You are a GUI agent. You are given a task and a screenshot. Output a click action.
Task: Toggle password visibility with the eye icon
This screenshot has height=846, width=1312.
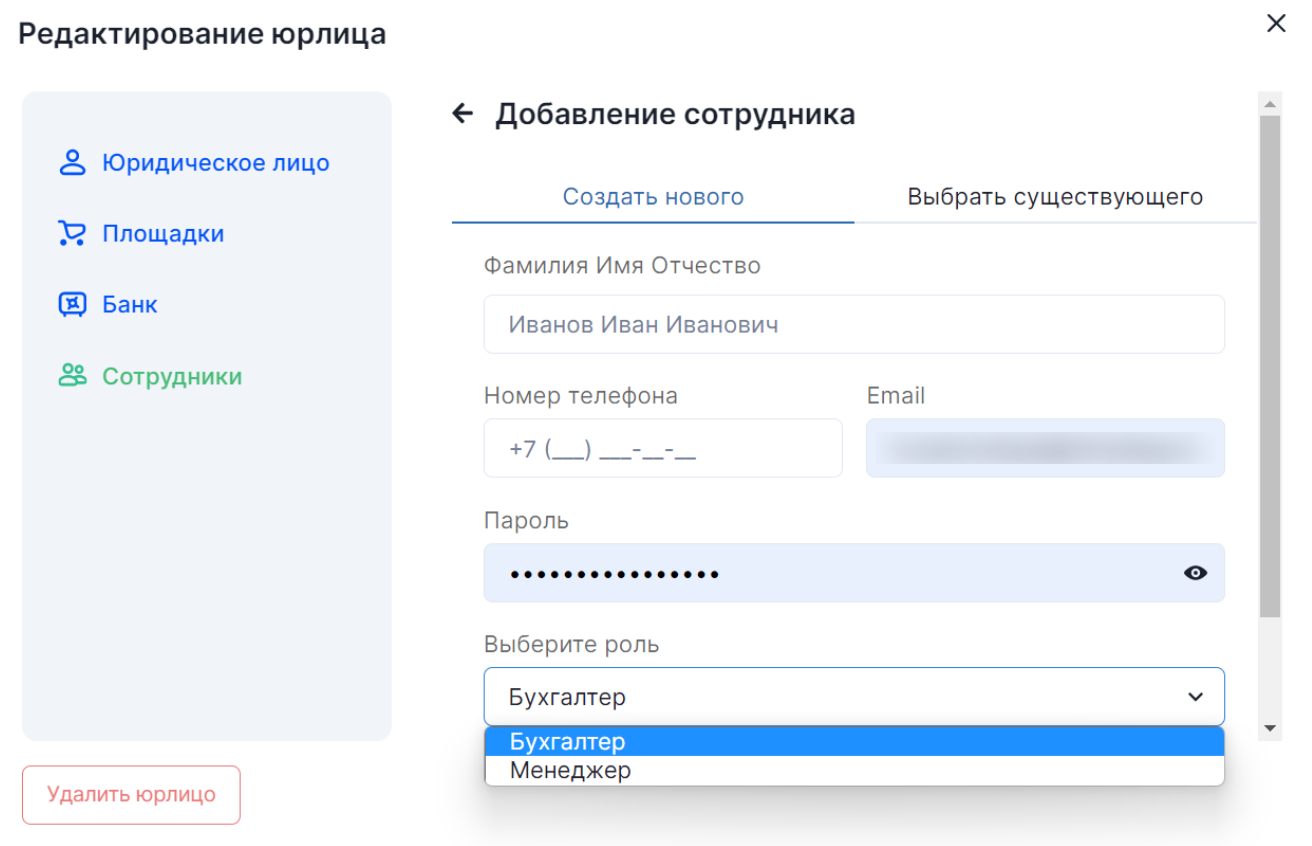(1195, 573)
